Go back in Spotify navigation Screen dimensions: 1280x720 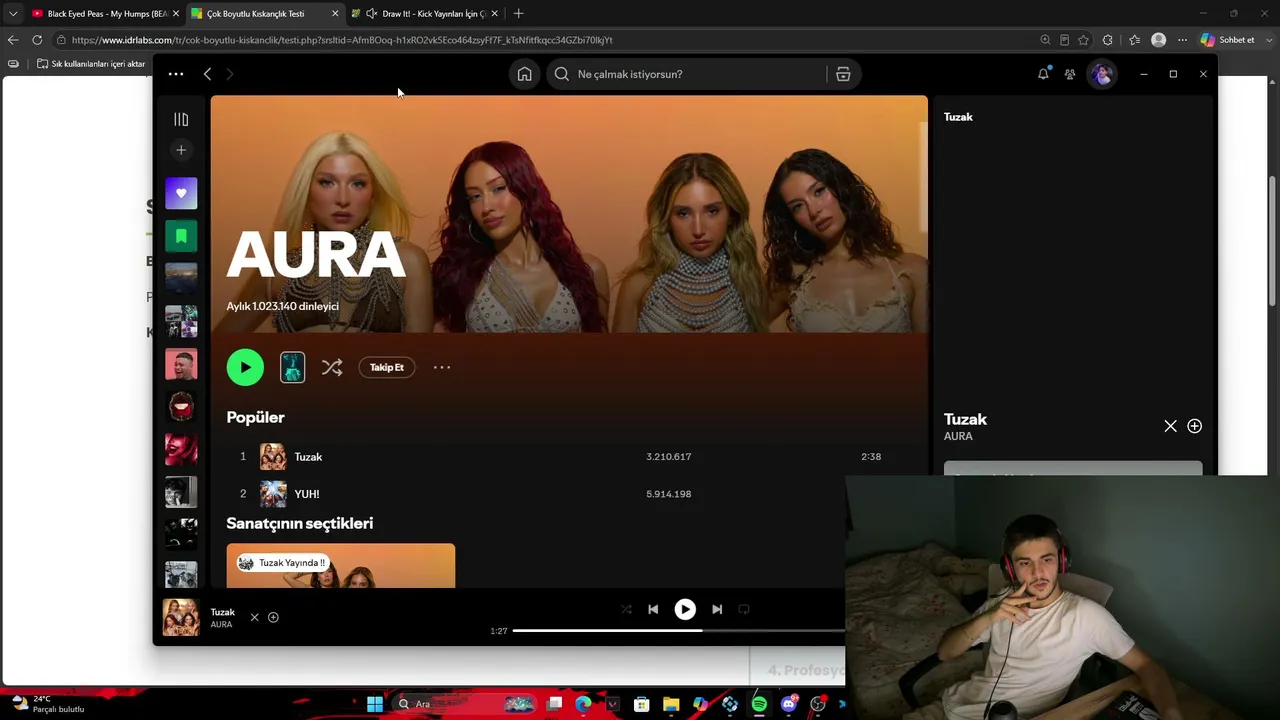(207, 74)
